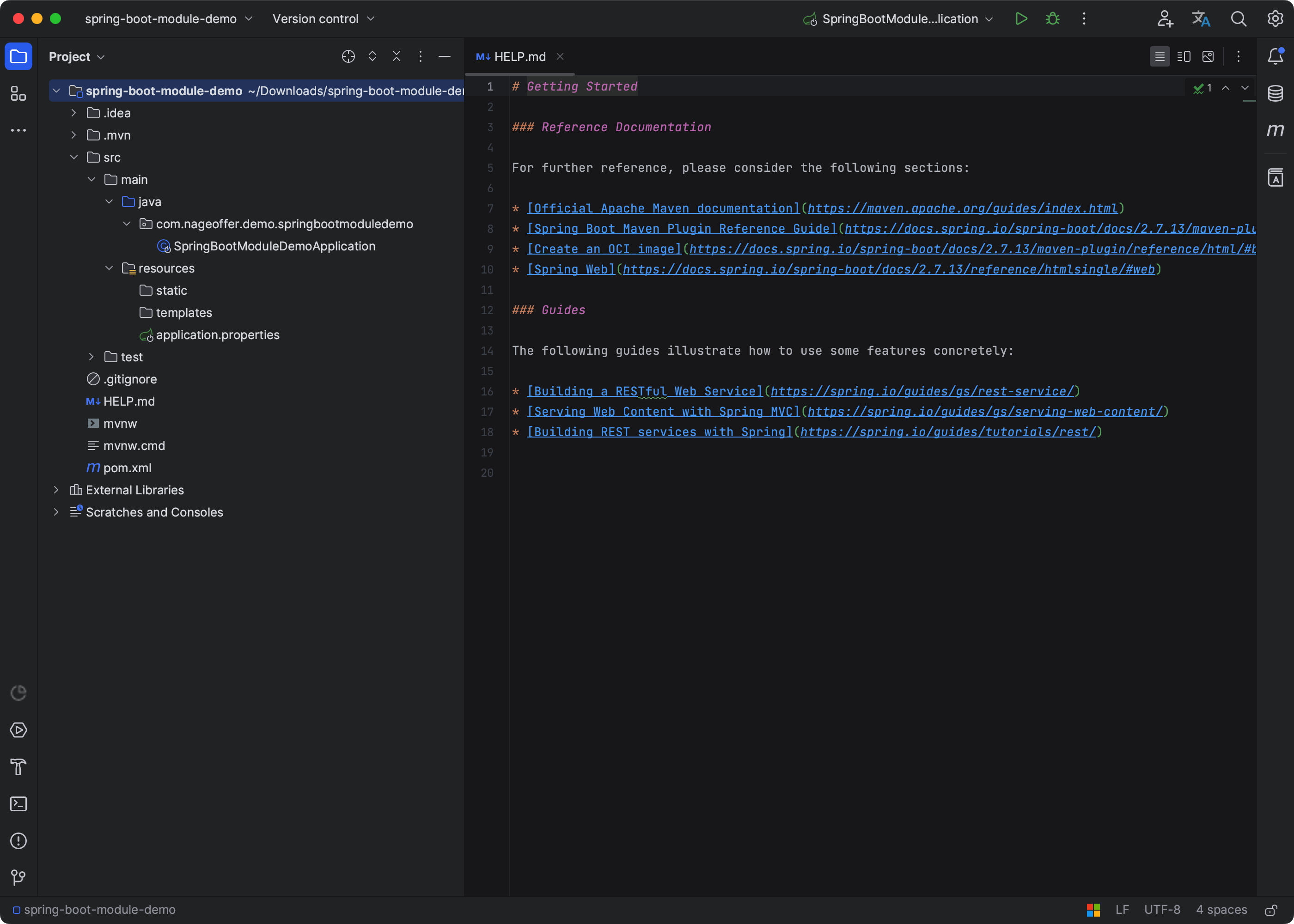
Task: Open the Structure tool window icon
Action: (x=18, y=93)
